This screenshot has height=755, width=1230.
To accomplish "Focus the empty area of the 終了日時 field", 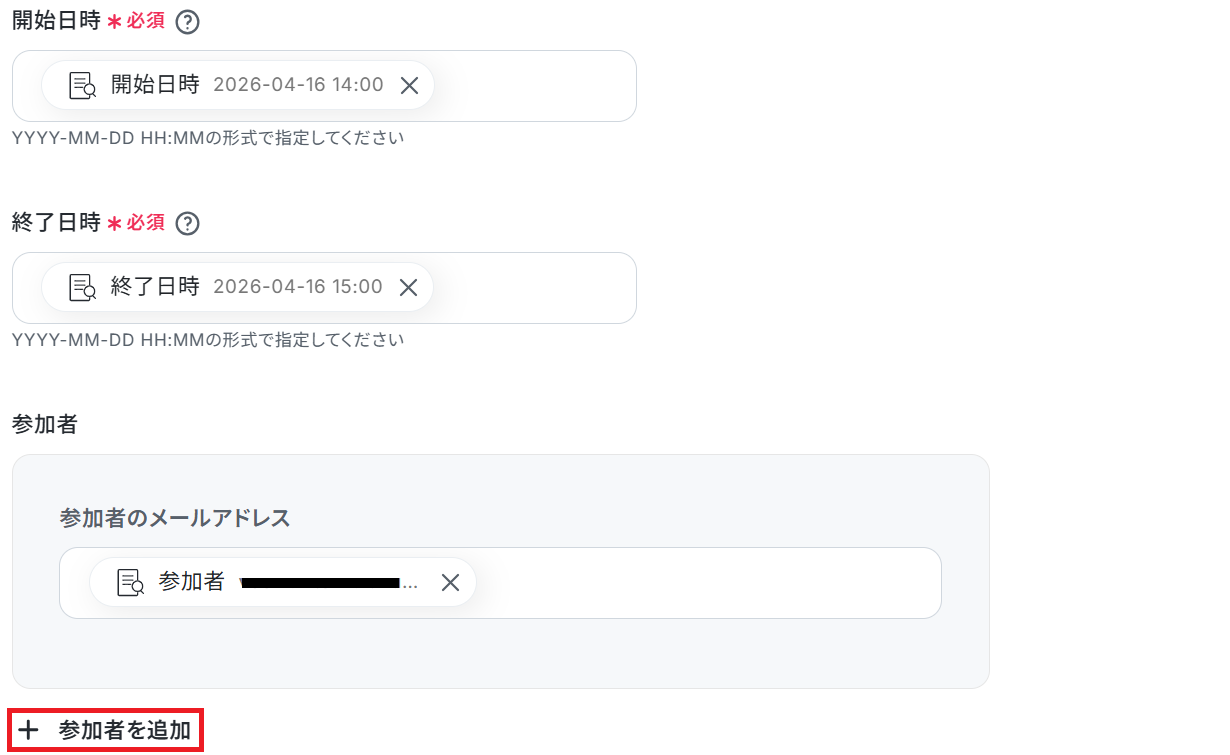I will tap(535, 288).
